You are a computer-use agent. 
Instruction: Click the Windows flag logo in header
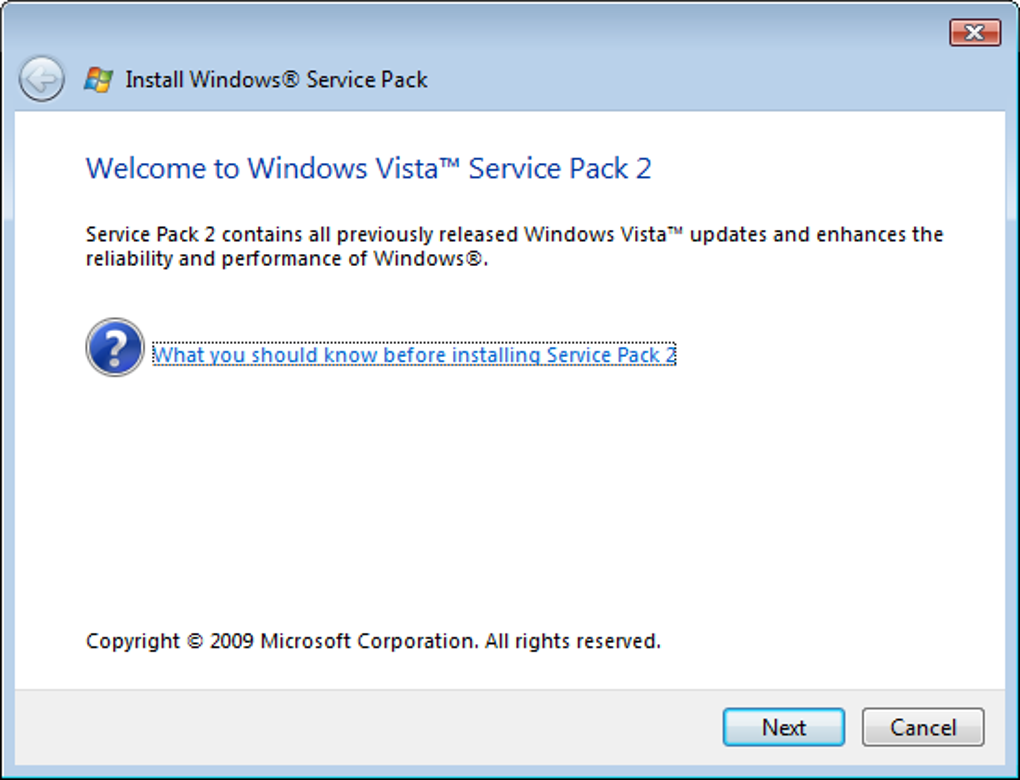(x=98, y=80)
